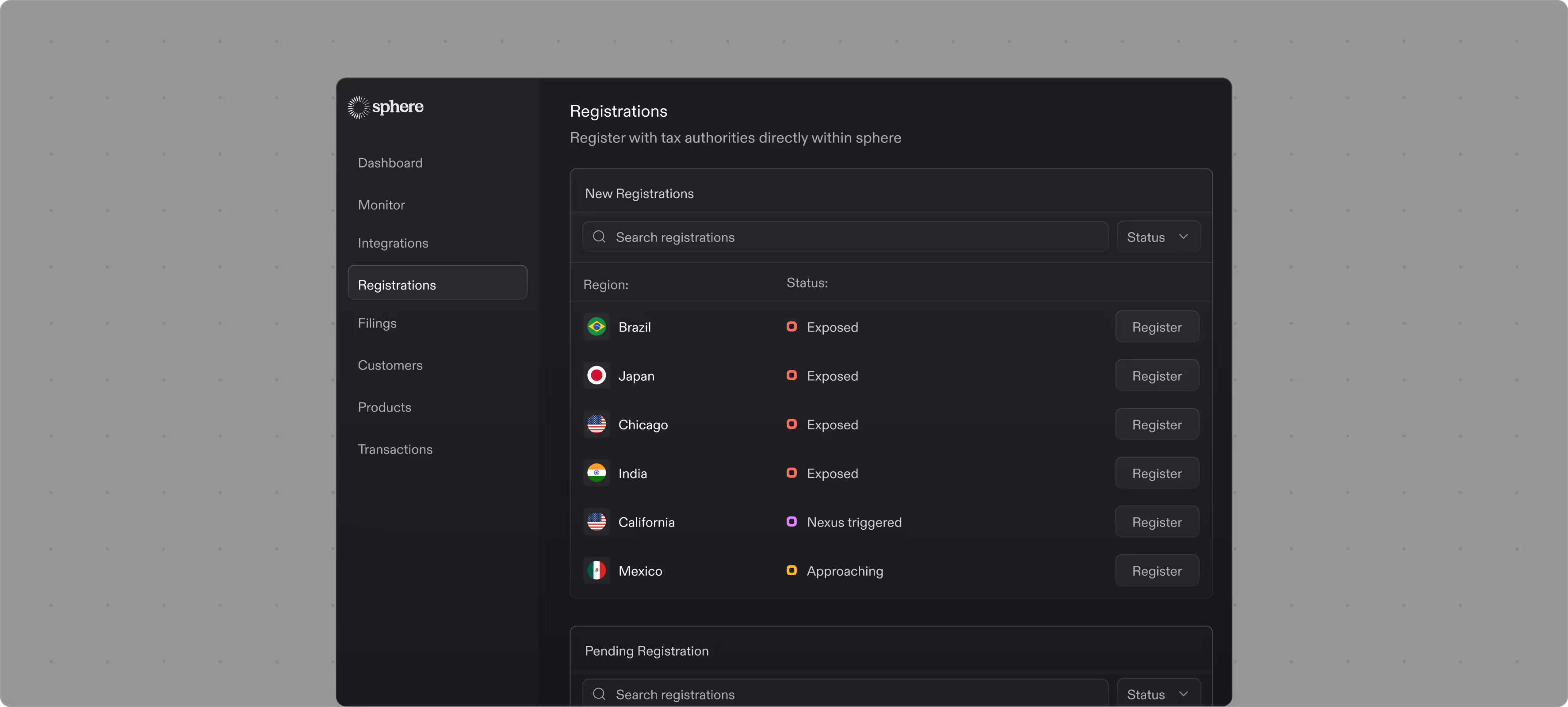Select Integrations in the sidebar
1568x707 pixels.
click(x=393, y=243)
